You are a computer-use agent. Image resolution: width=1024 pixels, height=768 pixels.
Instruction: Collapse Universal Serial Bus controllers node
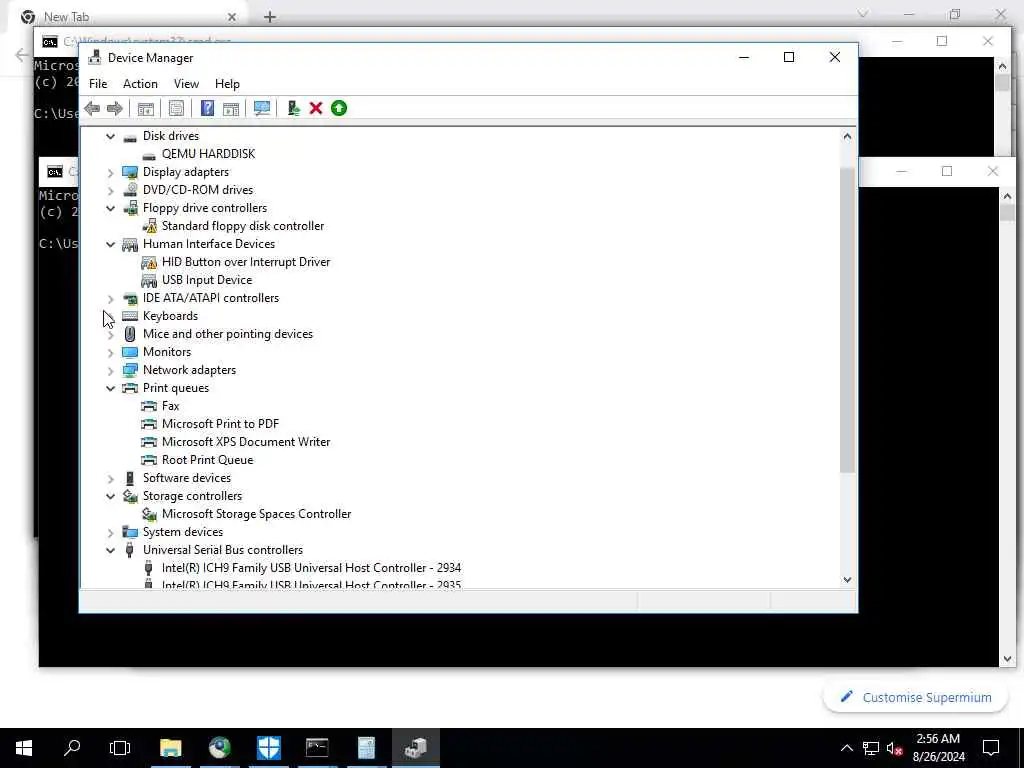110,551
